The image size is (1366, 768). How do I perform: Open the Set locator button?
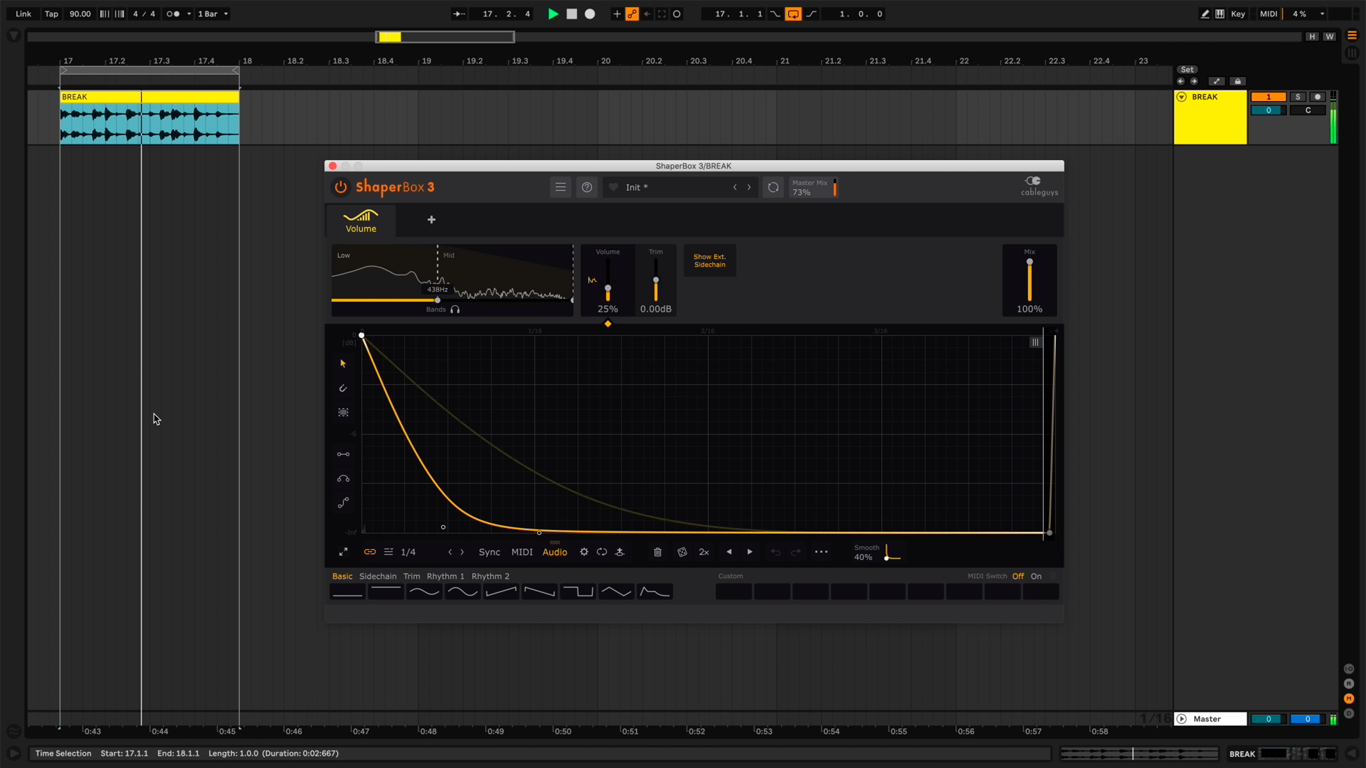pos(1187,70)
